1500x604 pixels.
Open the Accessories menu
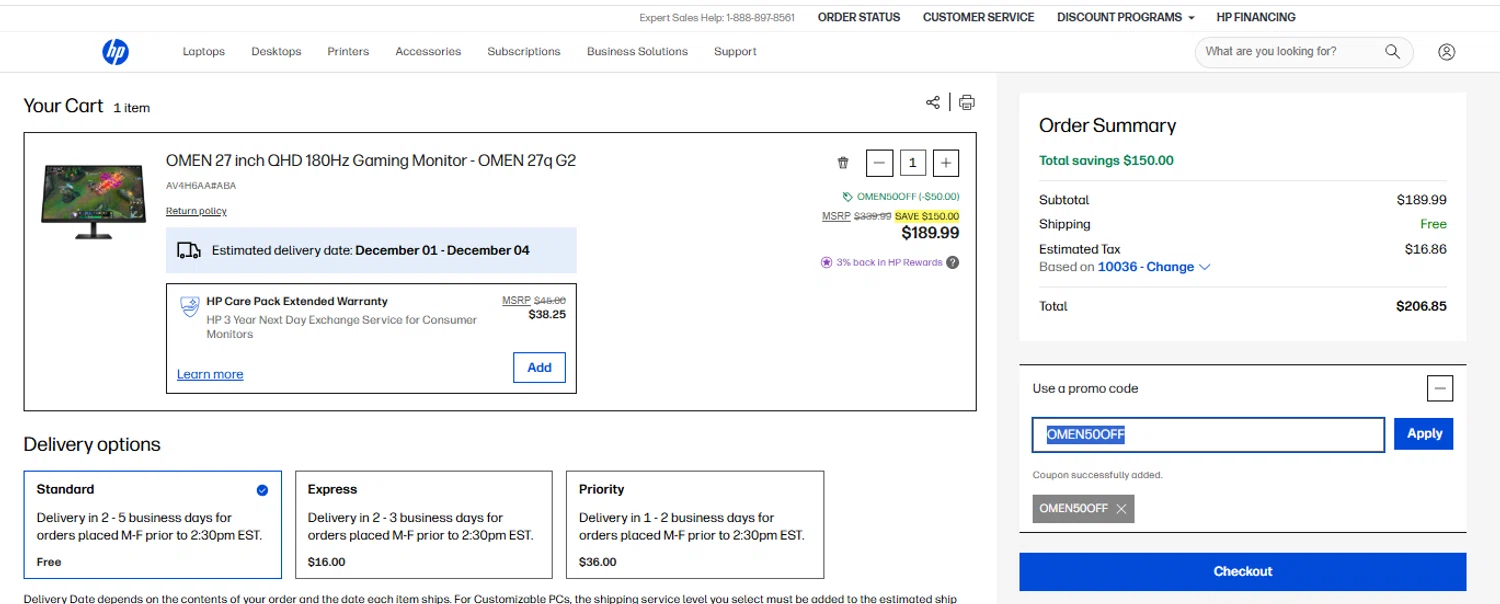point(428,52)
